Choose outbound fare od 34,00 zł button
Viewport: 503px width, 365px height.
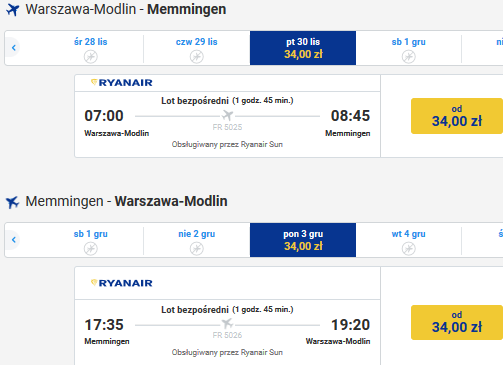point(457,116)
